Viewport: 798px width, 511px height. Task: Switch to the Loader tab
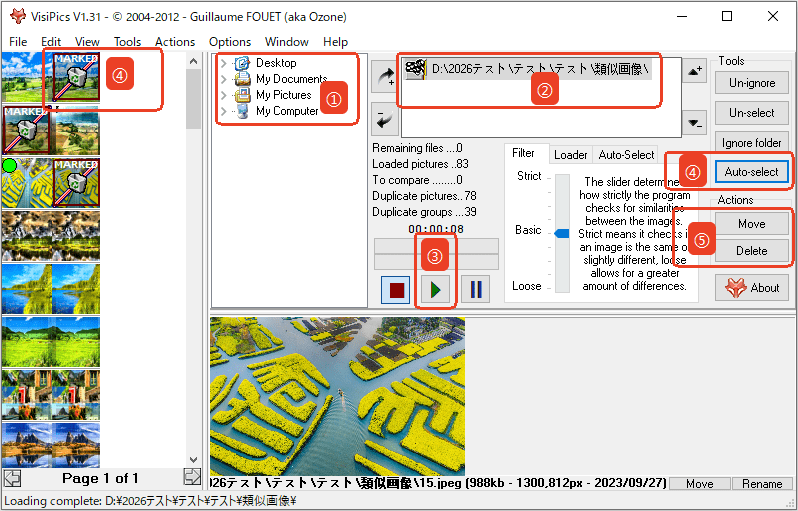click(571, 155)
